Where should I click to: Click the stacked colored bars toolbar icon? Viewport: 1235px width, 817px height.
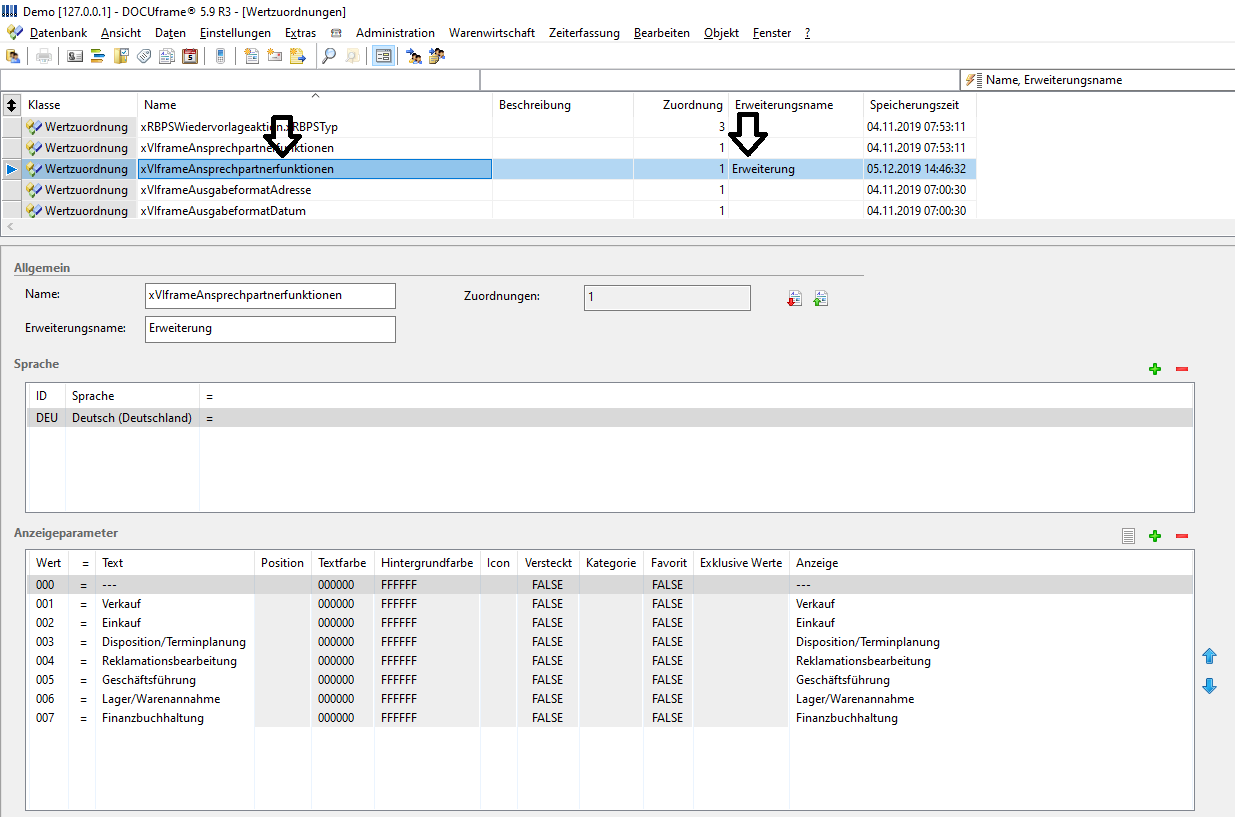98,56
